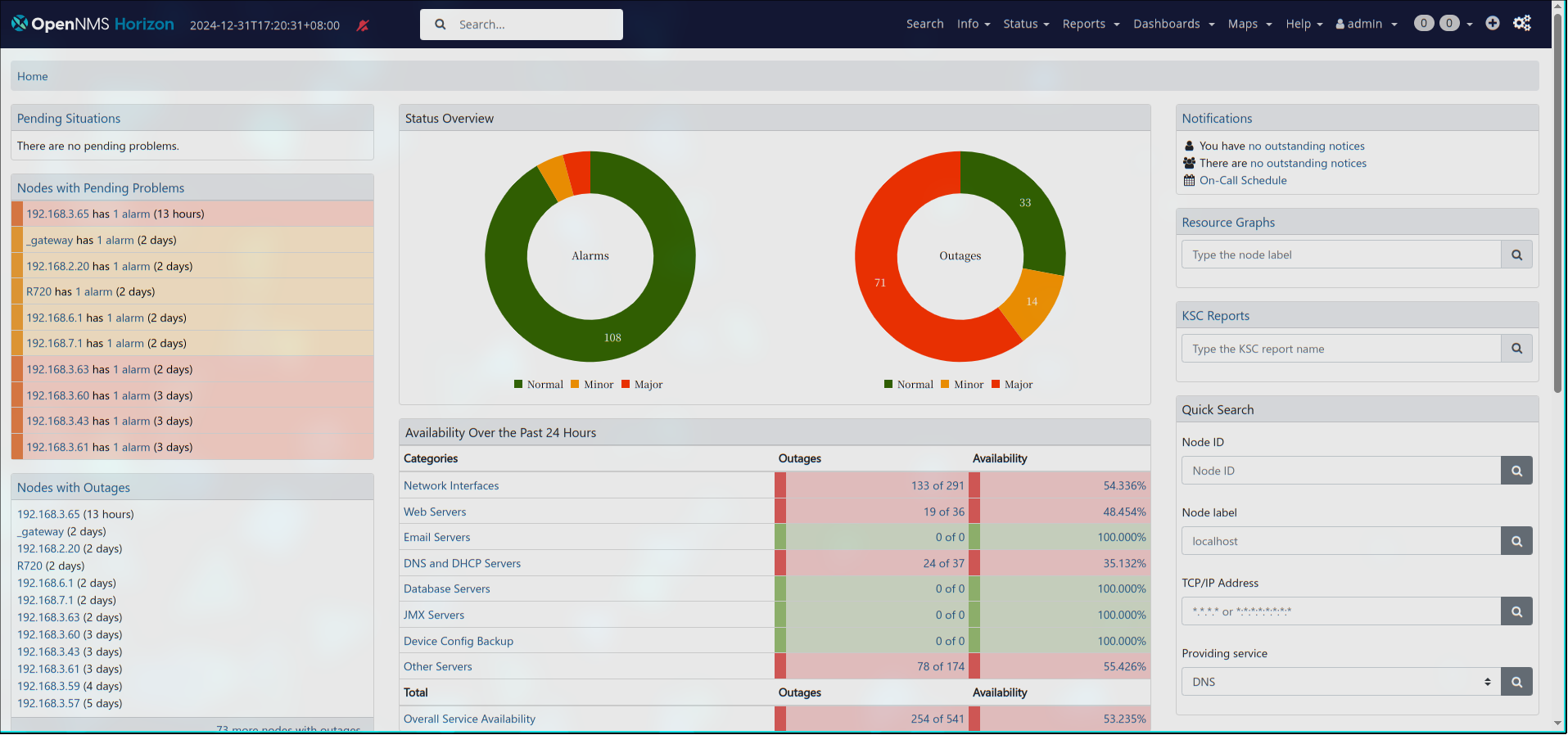Open the On-Call Schedule link
The height and width of the screenshot is (735, 1568).
[x=1242, y=180]
